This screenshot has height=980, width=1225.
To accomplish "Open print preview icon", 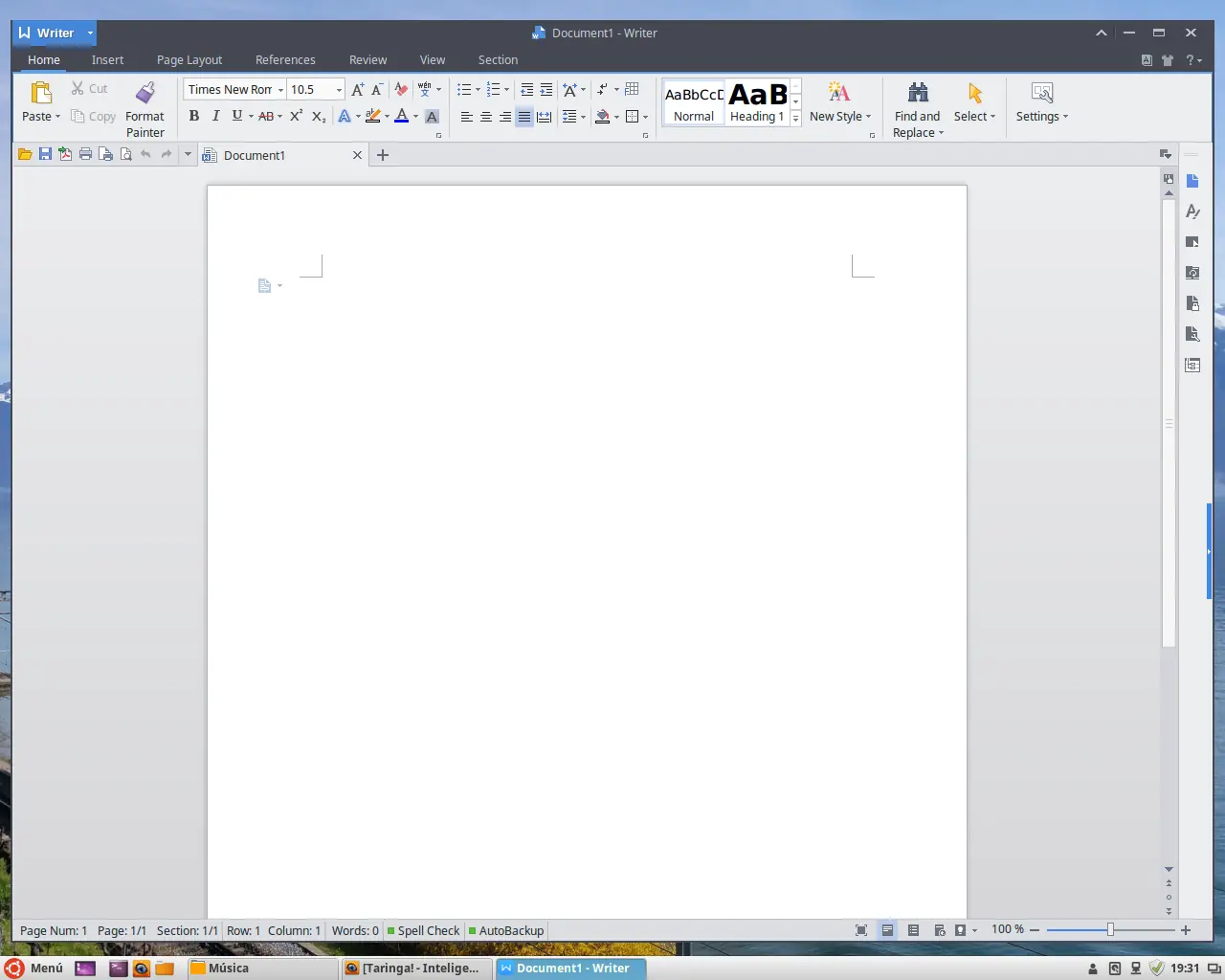I will pyautogui.click(x=125, y=154).
